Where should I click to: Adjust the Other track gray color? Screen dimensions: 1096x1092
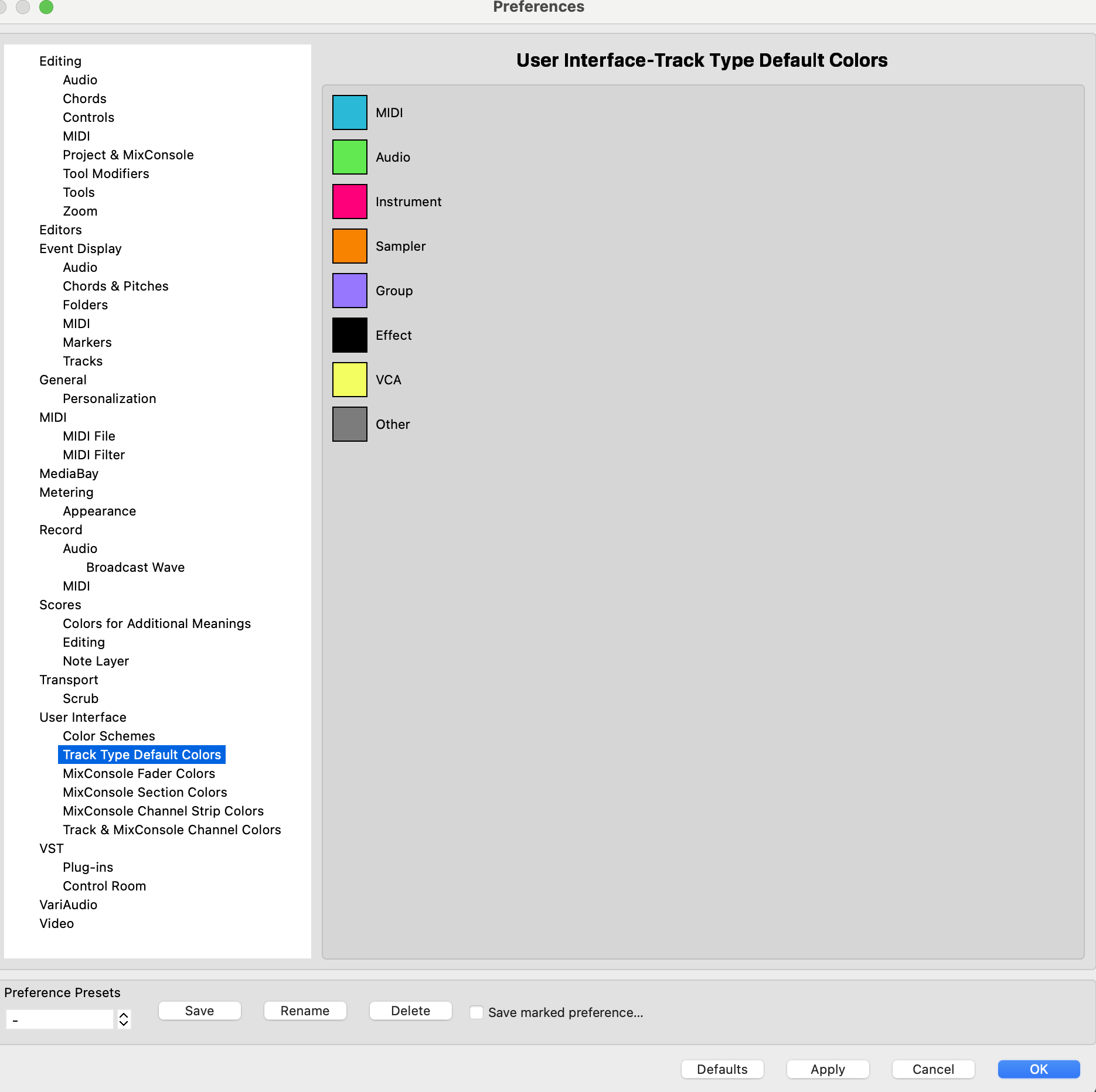(349, 424)
